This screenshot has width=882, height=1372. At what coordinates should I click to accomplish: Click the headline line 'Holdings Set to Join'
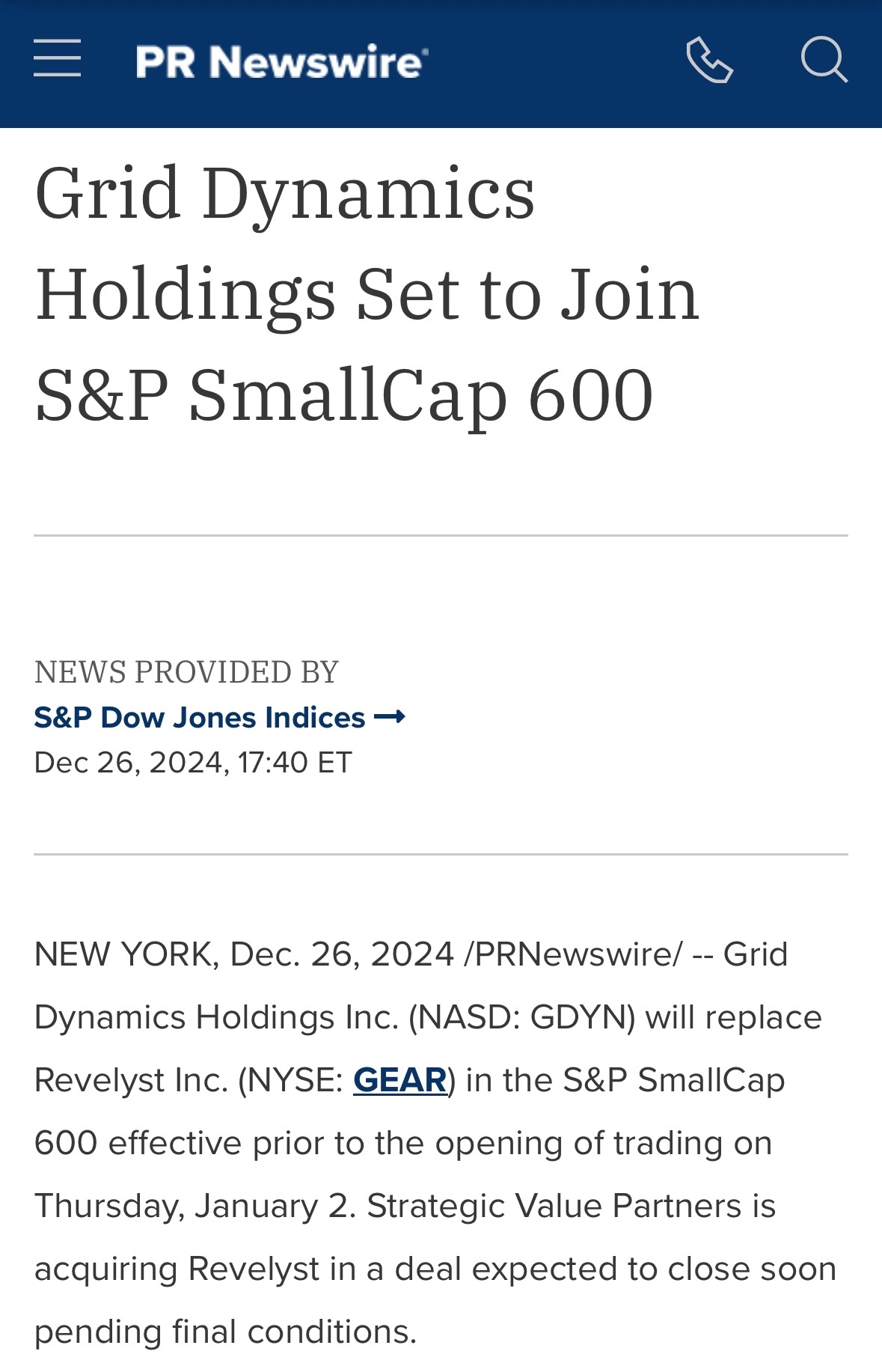pyautogui.click(x=367, y=293)
